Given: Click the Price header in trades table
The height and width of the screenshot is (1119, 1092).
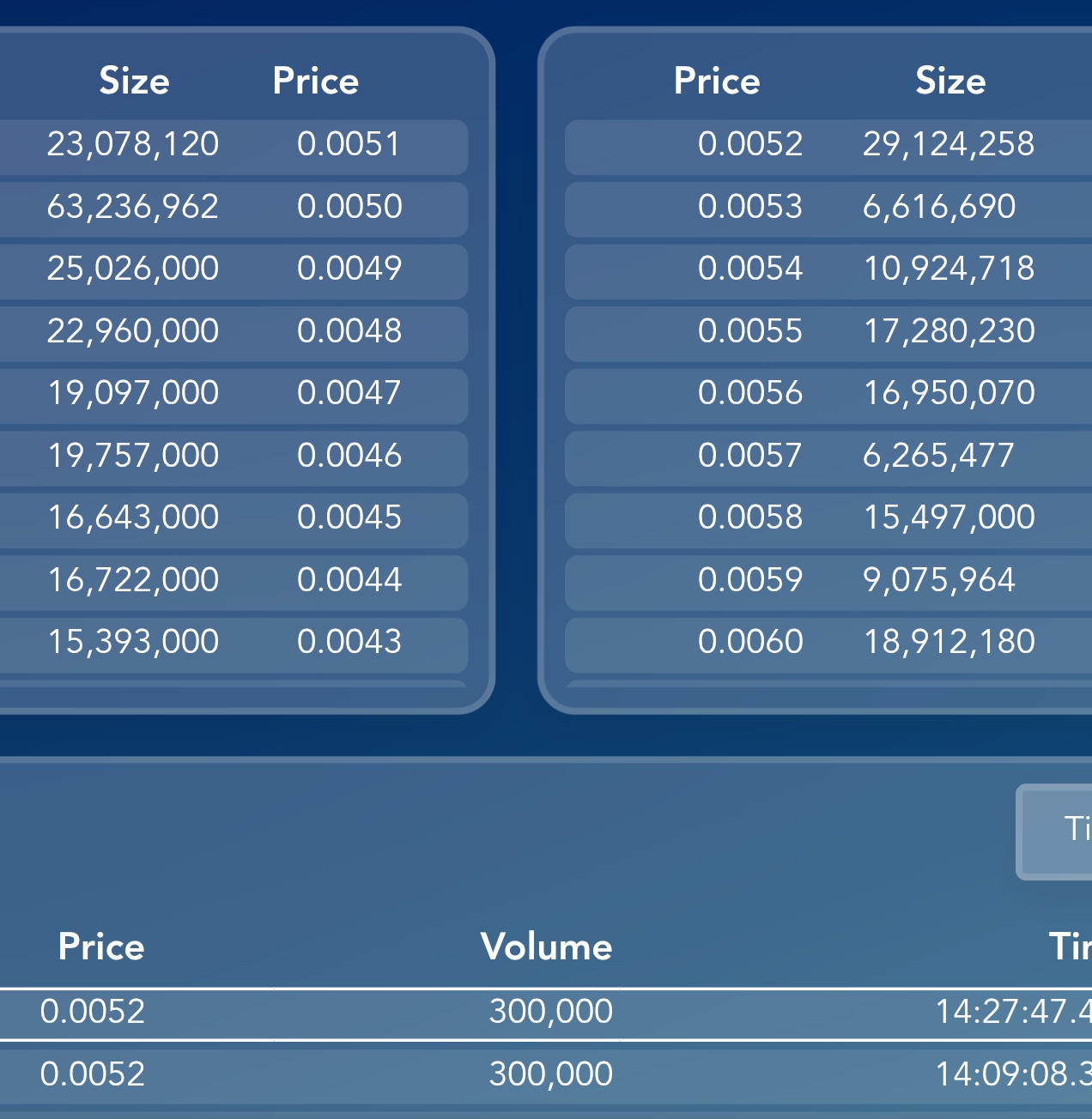Looking at the screenshot, I should pyautogui.click(x=101, y=947).
